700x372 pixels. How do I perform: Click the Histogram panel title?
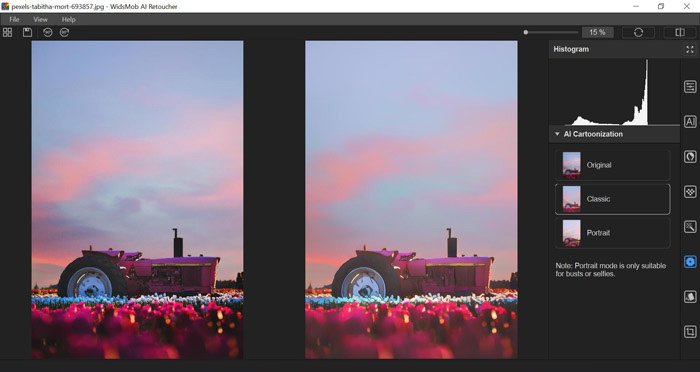pos(571,49)
